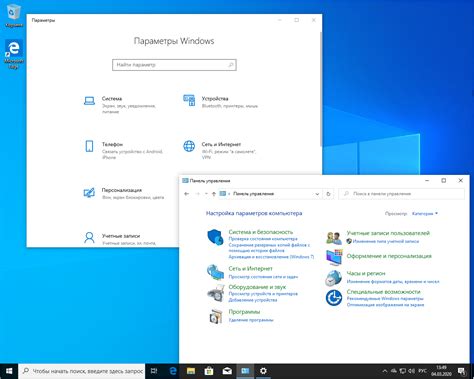Open Просмотр устройств и принтеров link
474x379 pixels.
[x=263, y=294]
